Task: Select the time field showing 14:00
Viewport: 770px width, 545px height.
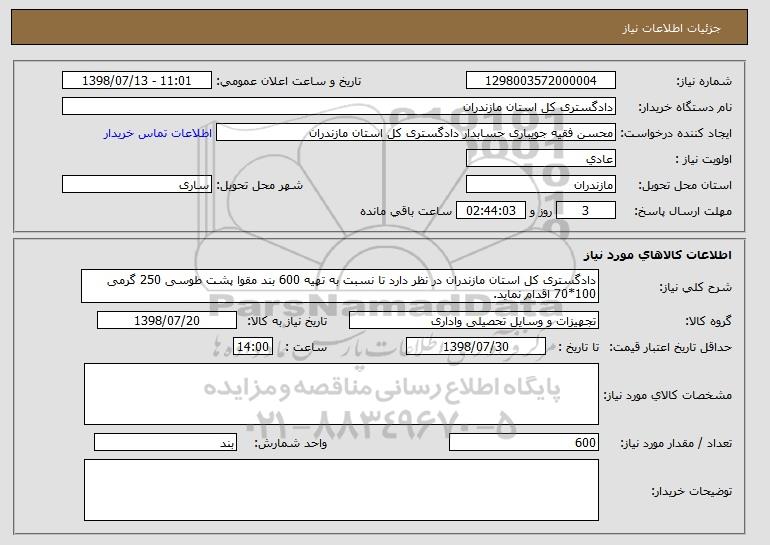Action: pos(253,347)
